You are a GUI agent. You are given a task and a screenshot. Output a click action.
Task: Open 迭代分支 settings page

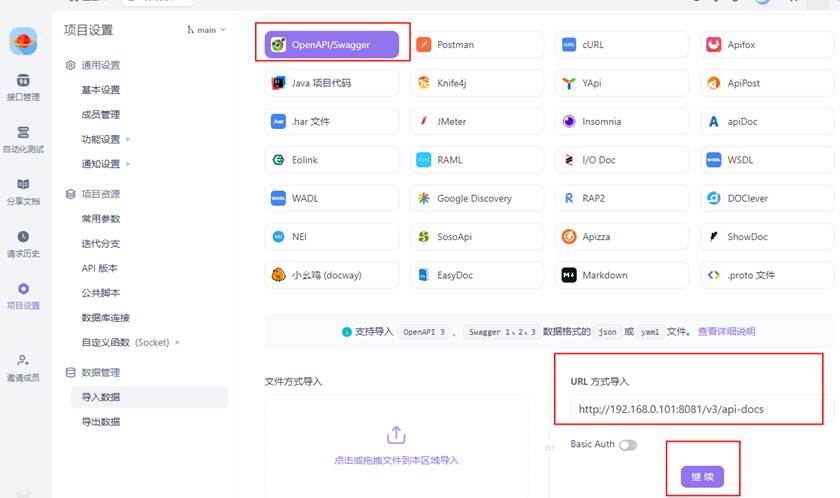pos(101,244)
